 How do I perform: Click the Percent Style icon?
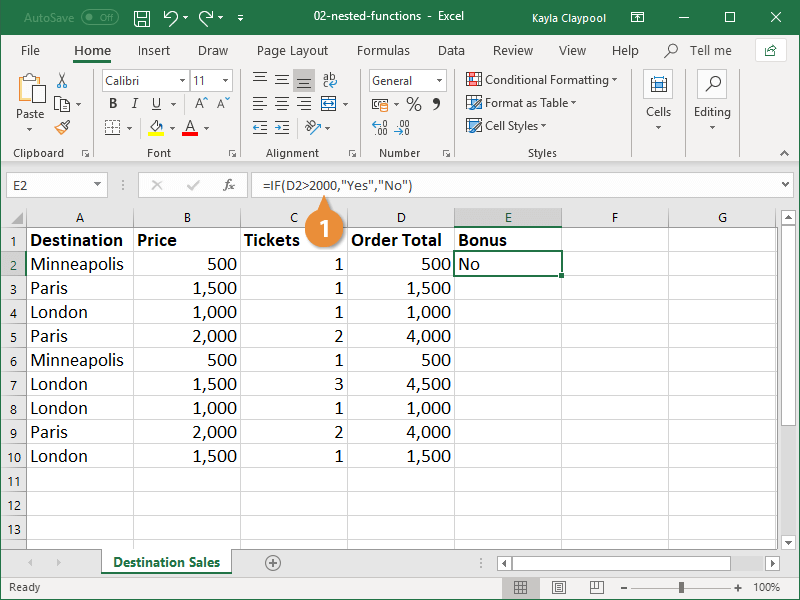(412, 104)
